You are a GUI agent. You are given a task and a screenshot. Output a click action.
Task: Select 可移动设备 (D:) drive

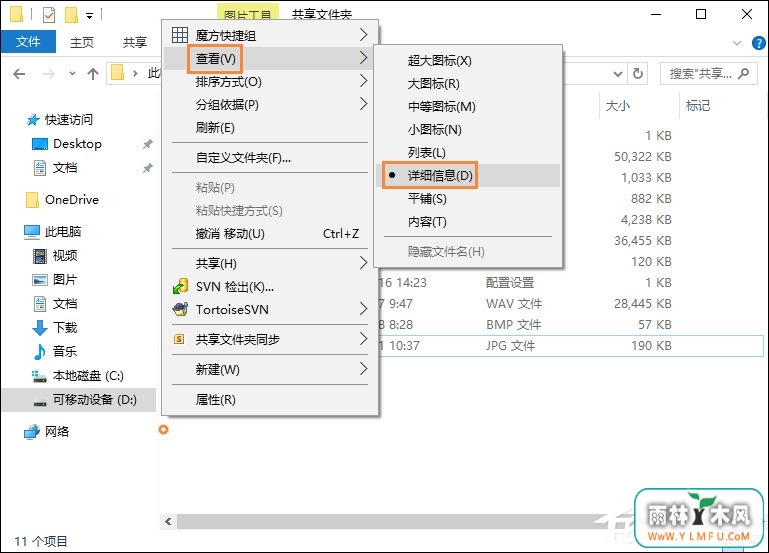pos(78,400)
